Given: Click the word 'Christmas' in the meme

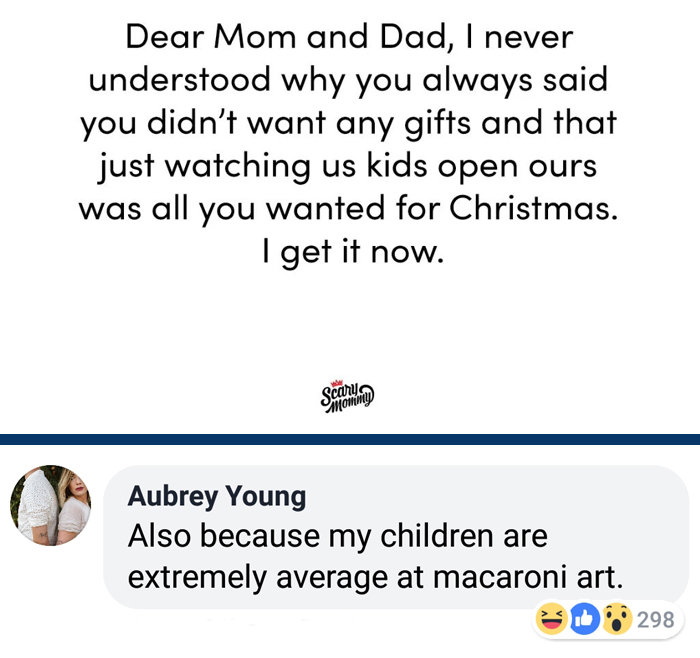Looking at the screenshot, I should [533, 208].
